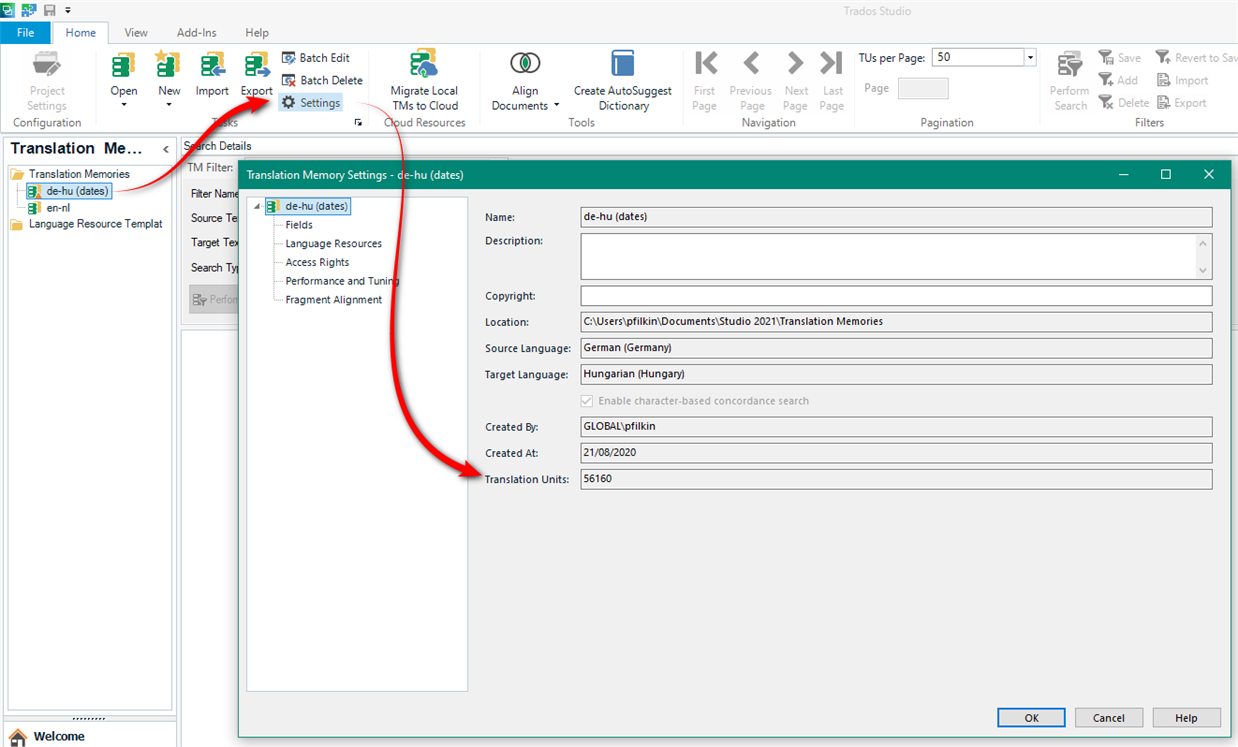The width and height of the screenshot is (1238, 747).
Task: Click the New translation memory icon
Action: tap(168, 65)
